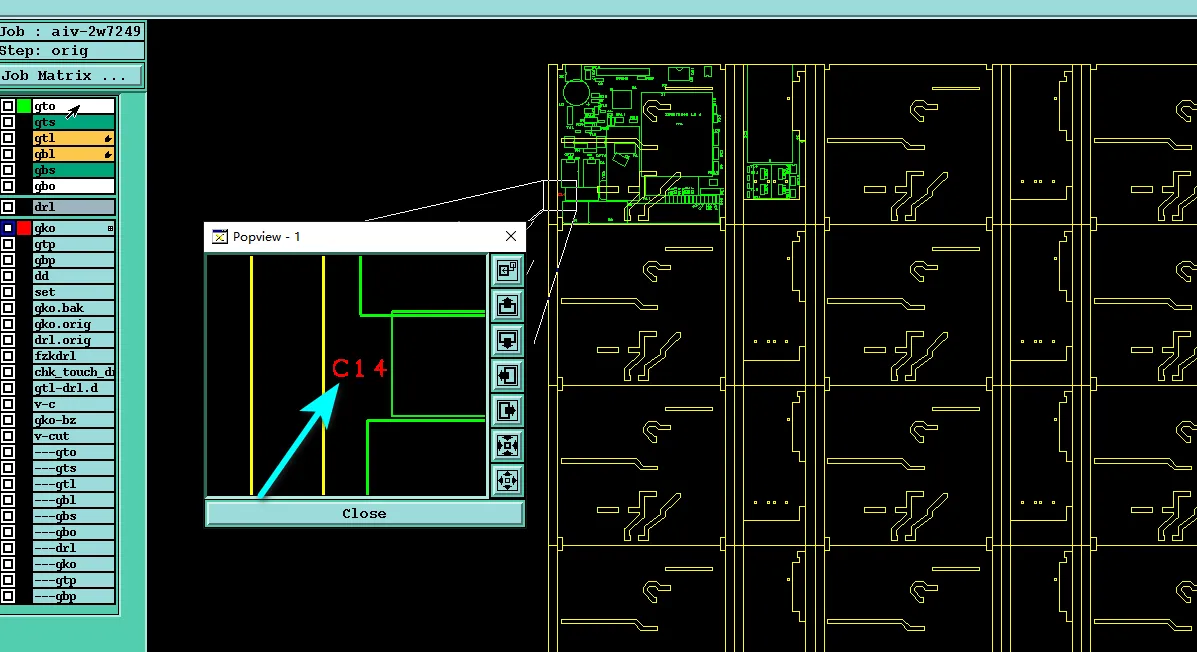Select the ---gto layer row

click(x=73, y=452)
